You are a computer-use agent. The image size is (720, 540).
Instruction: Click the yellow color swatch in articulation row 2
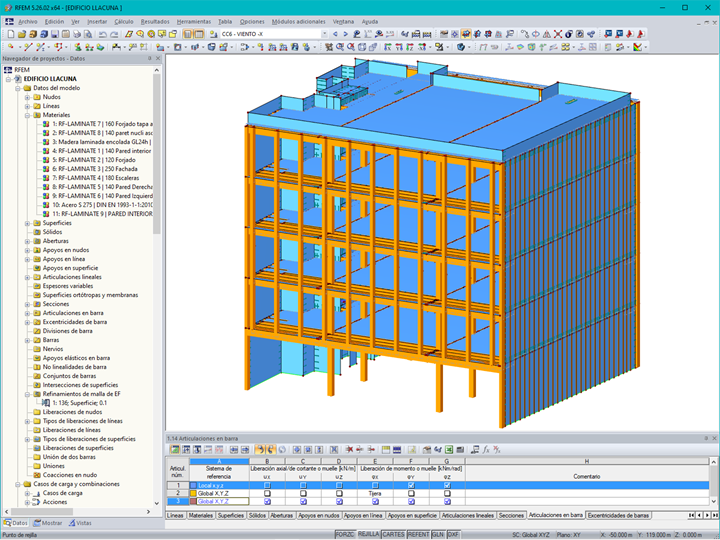(193, 494)
